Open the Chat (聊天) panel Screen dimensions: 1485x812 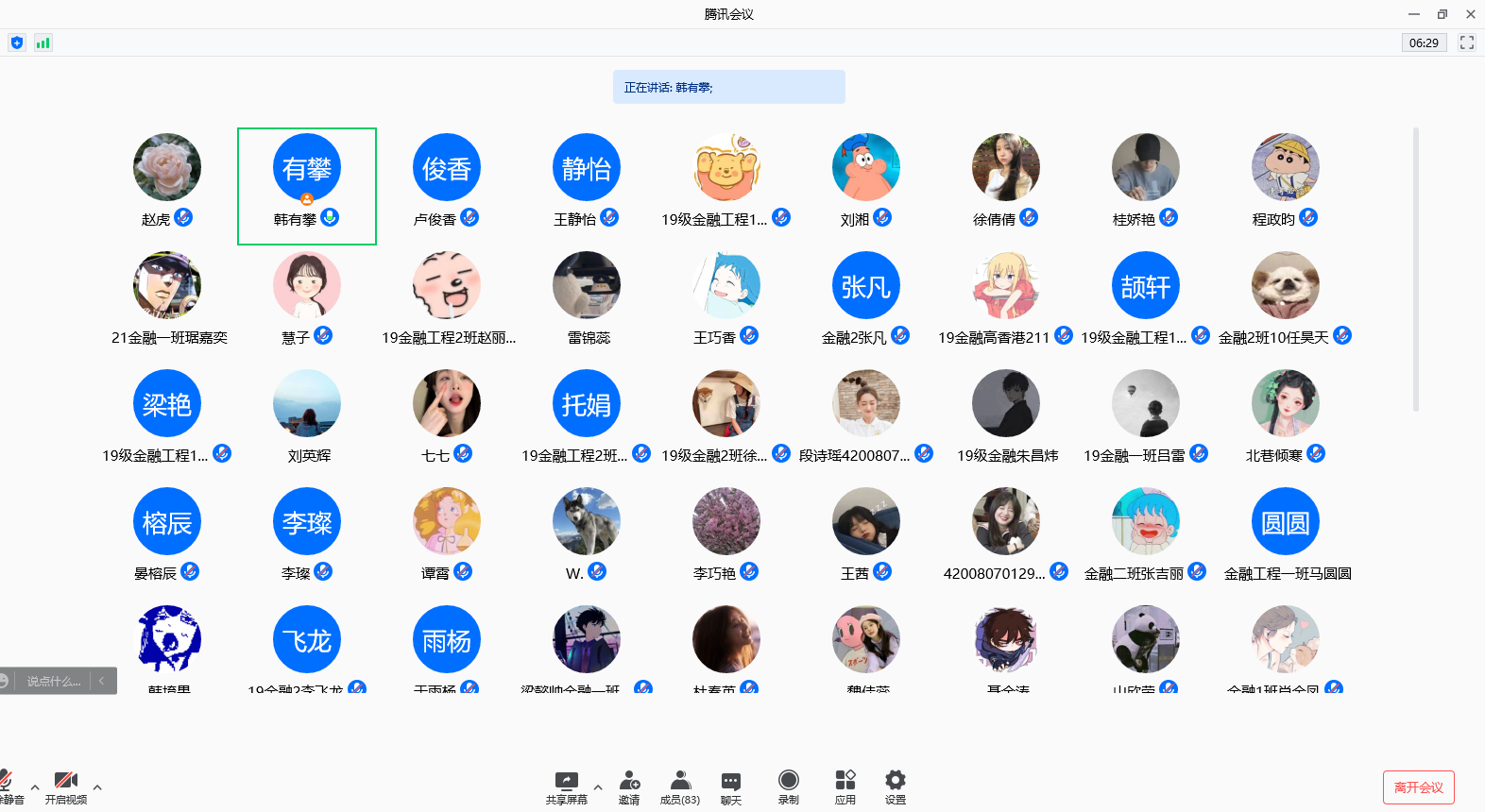(x=730, y=786)
